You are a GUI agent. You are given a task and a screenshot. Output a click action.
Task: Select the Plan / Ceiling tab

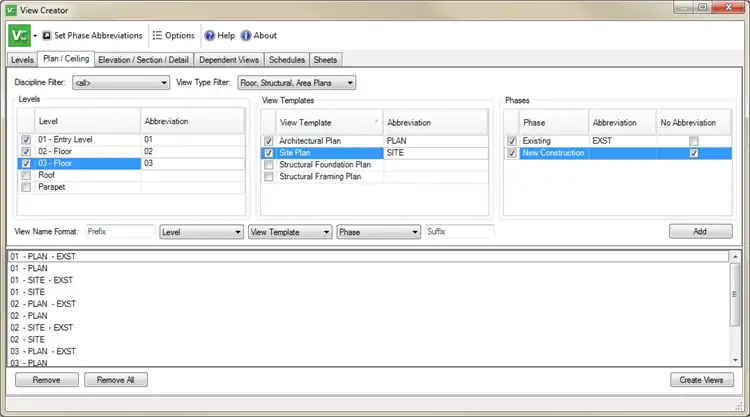66,58
